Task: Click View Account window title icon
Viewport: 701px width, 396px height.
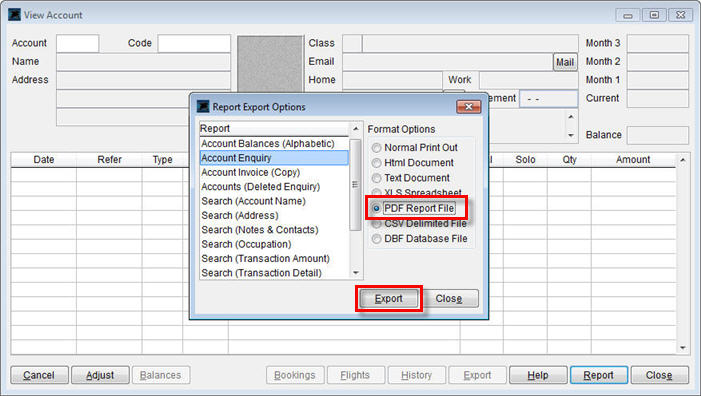Action: click(x=14, y=15)
